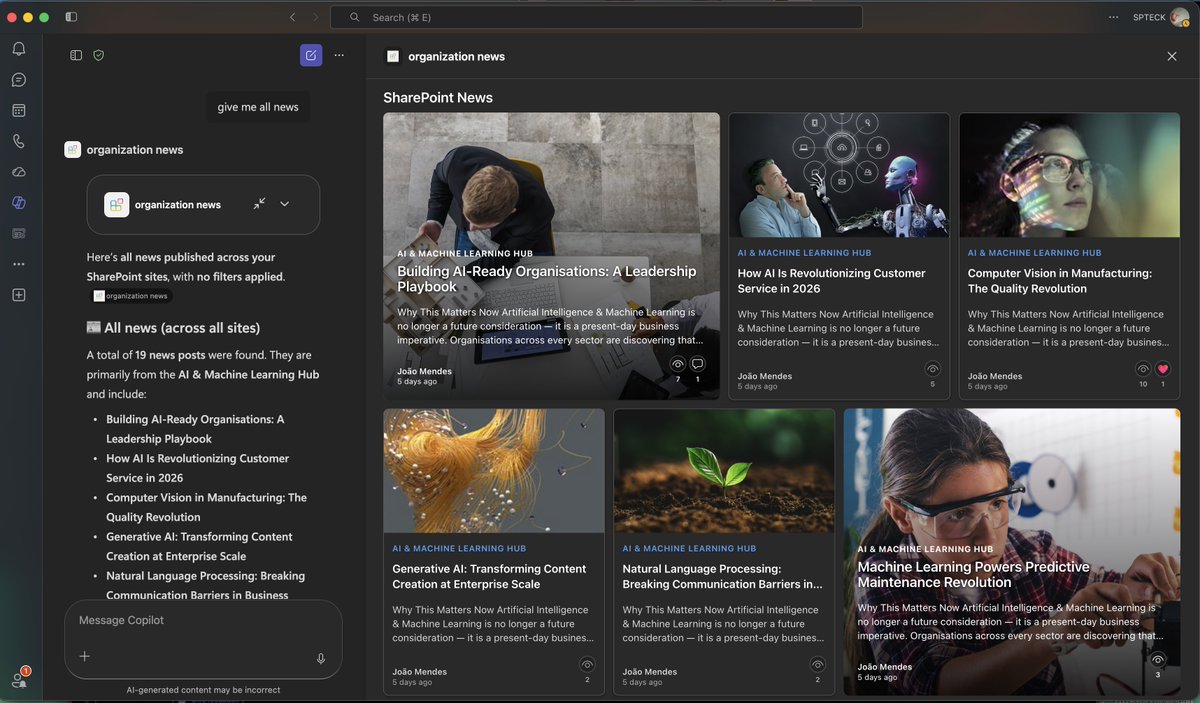This screenshot has width=1200, height=703.
Task: Click 'Computer Vision in Manufacturing' bullet in chat list
Action: point(206,507)
